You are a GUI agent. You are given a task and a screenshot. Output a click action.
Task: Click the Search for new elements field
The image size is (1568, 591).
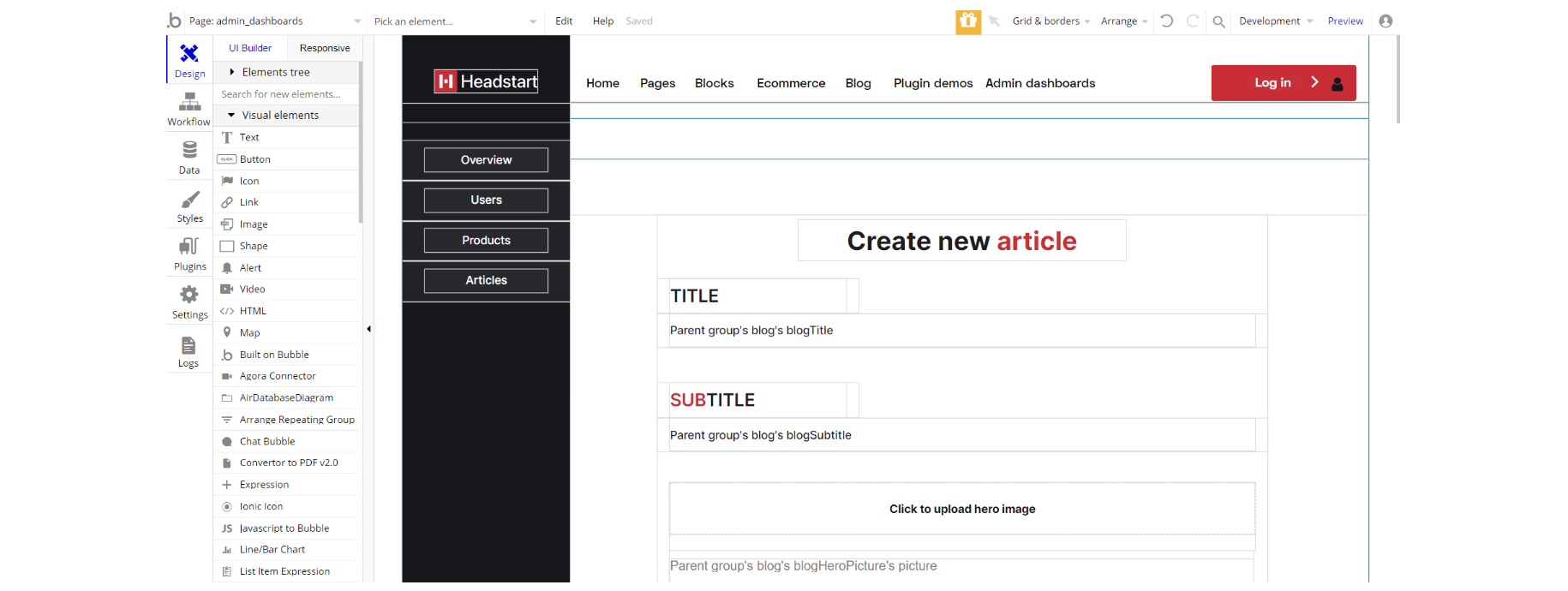pos(287,94)
